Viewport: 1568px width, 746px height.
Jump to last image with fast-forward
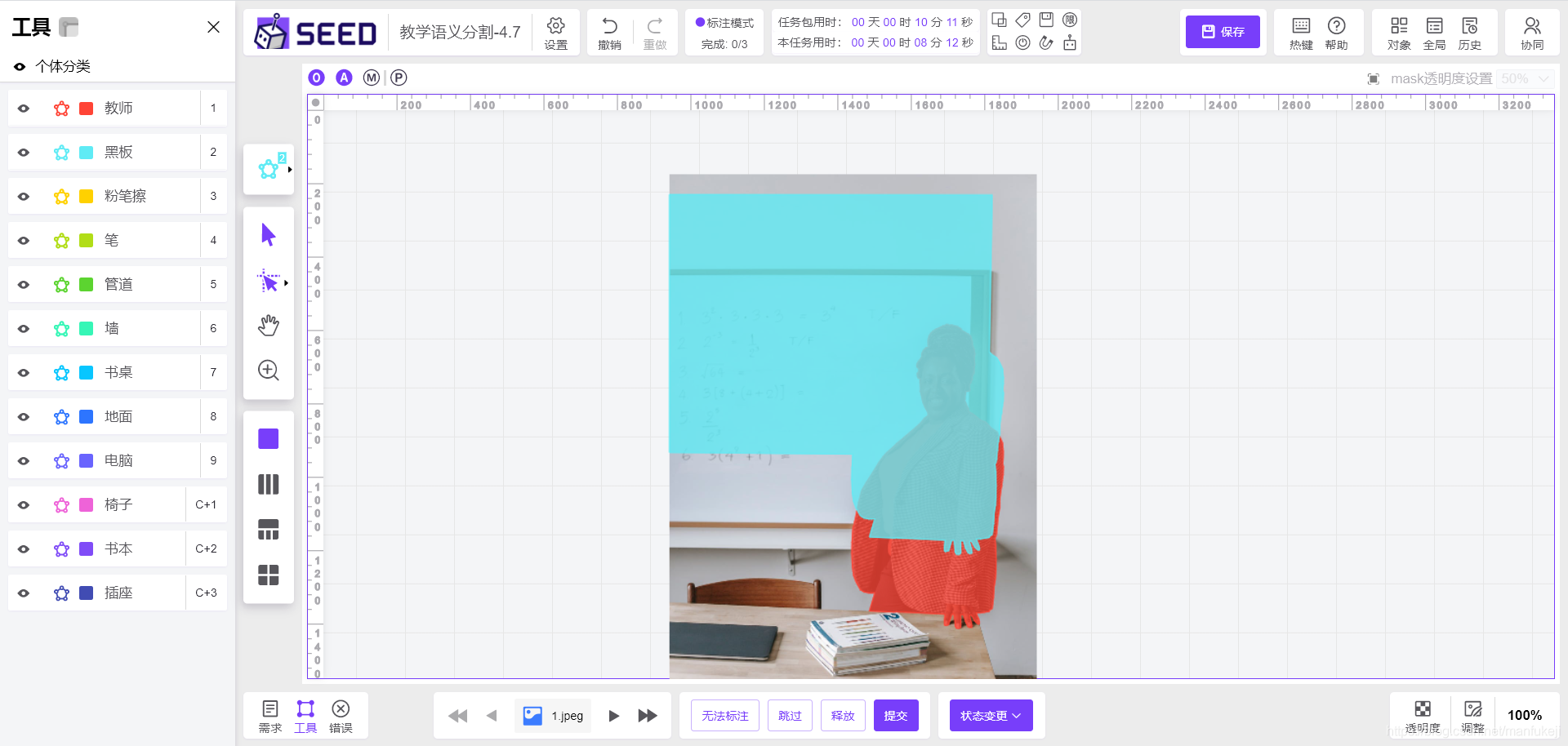(x=648, y=716)
